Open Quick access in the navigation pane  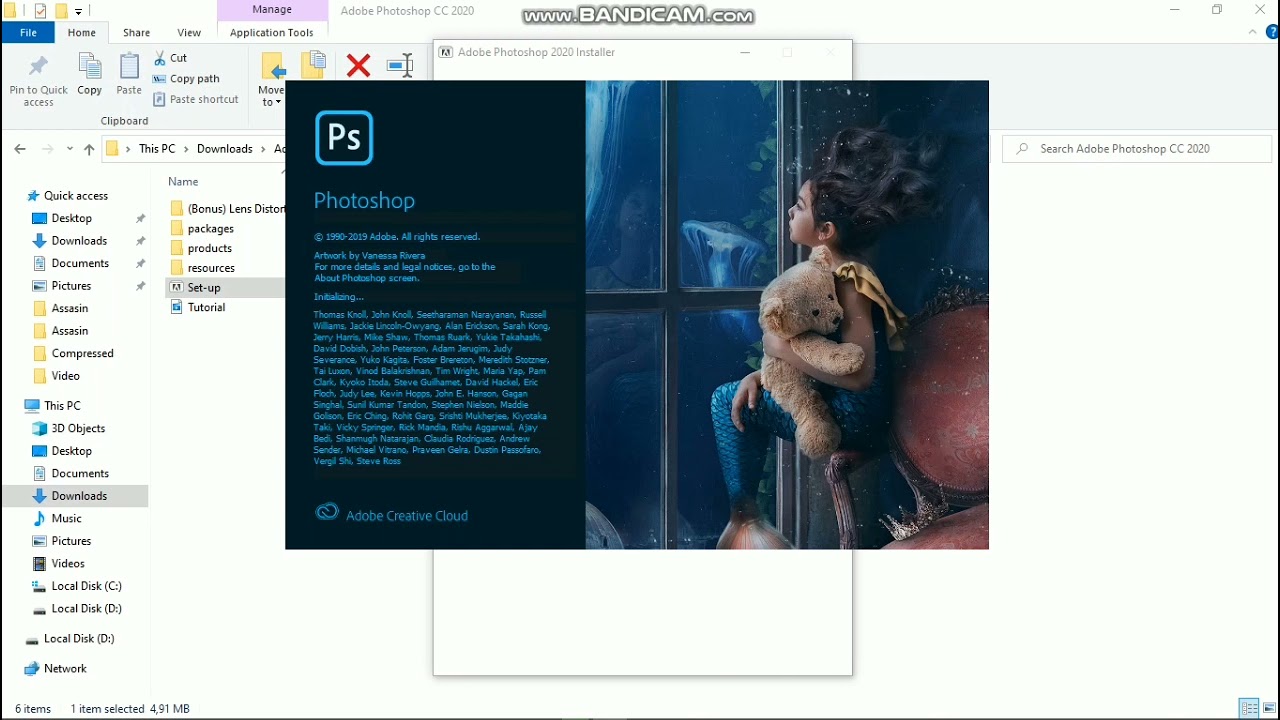[66, 196]
